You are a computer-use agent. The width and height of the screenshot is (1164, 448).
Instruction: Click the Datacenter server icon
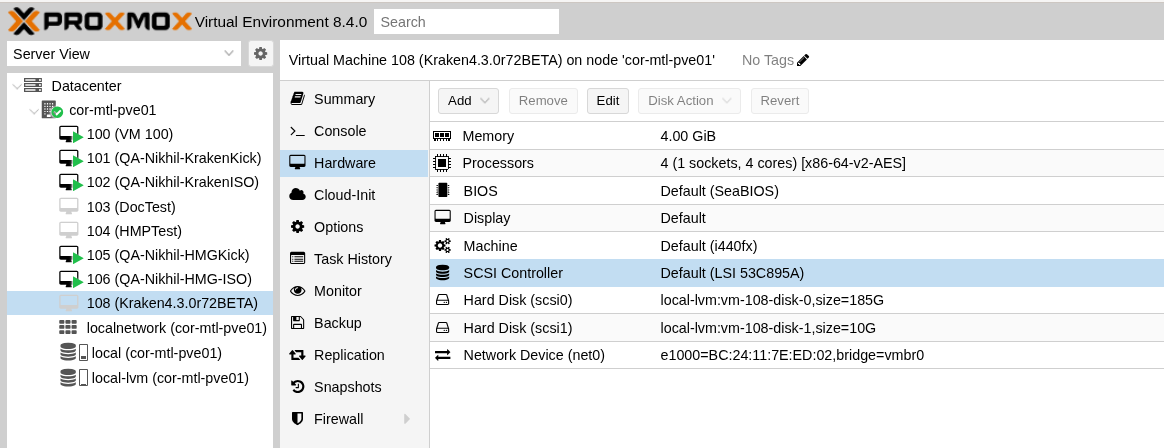point(33,85)
